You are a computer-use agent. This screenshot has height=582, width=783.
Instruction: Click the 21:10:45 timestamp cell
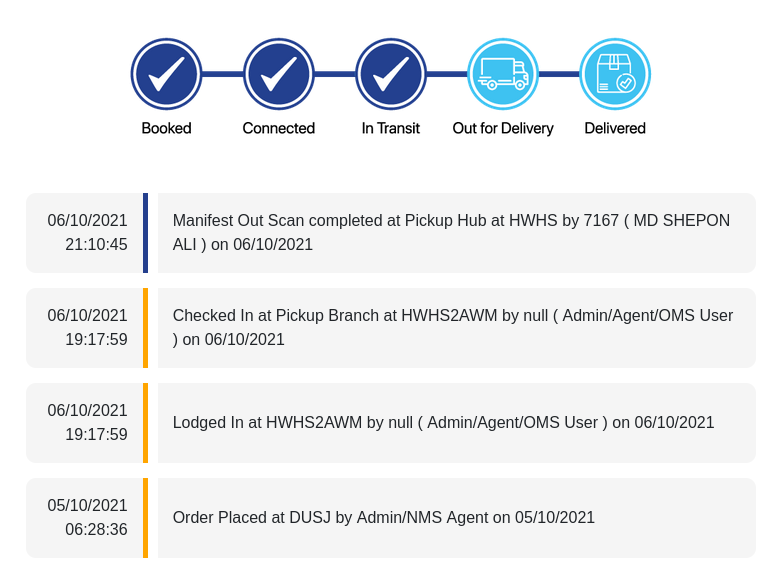point(96,244)
